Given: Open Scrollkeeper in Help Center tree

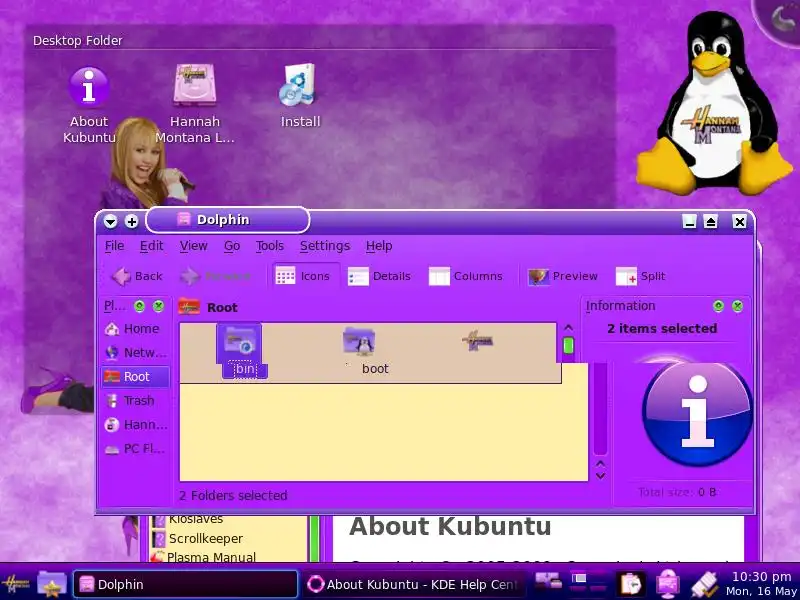Looking at the screenshot, I should coord(198,539).
